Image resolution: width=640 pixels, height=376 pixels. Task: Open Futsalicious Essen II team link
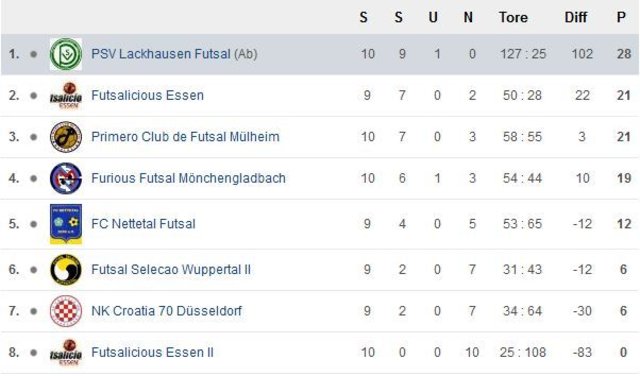pyautogui.click(x=152, y=352)
